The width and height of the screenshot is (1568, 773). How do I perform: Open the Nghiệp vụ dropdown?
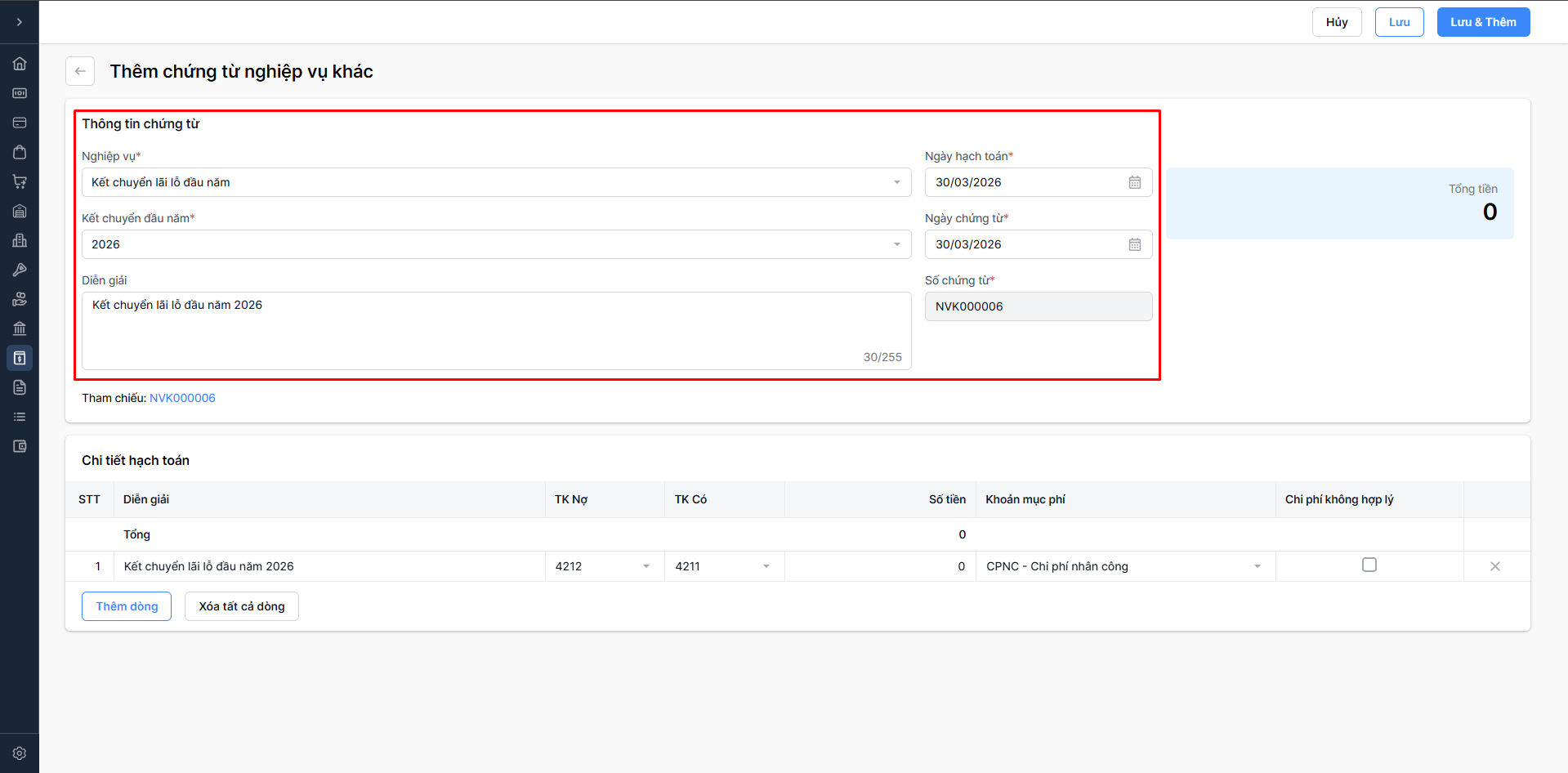click(x=496, y=182)
